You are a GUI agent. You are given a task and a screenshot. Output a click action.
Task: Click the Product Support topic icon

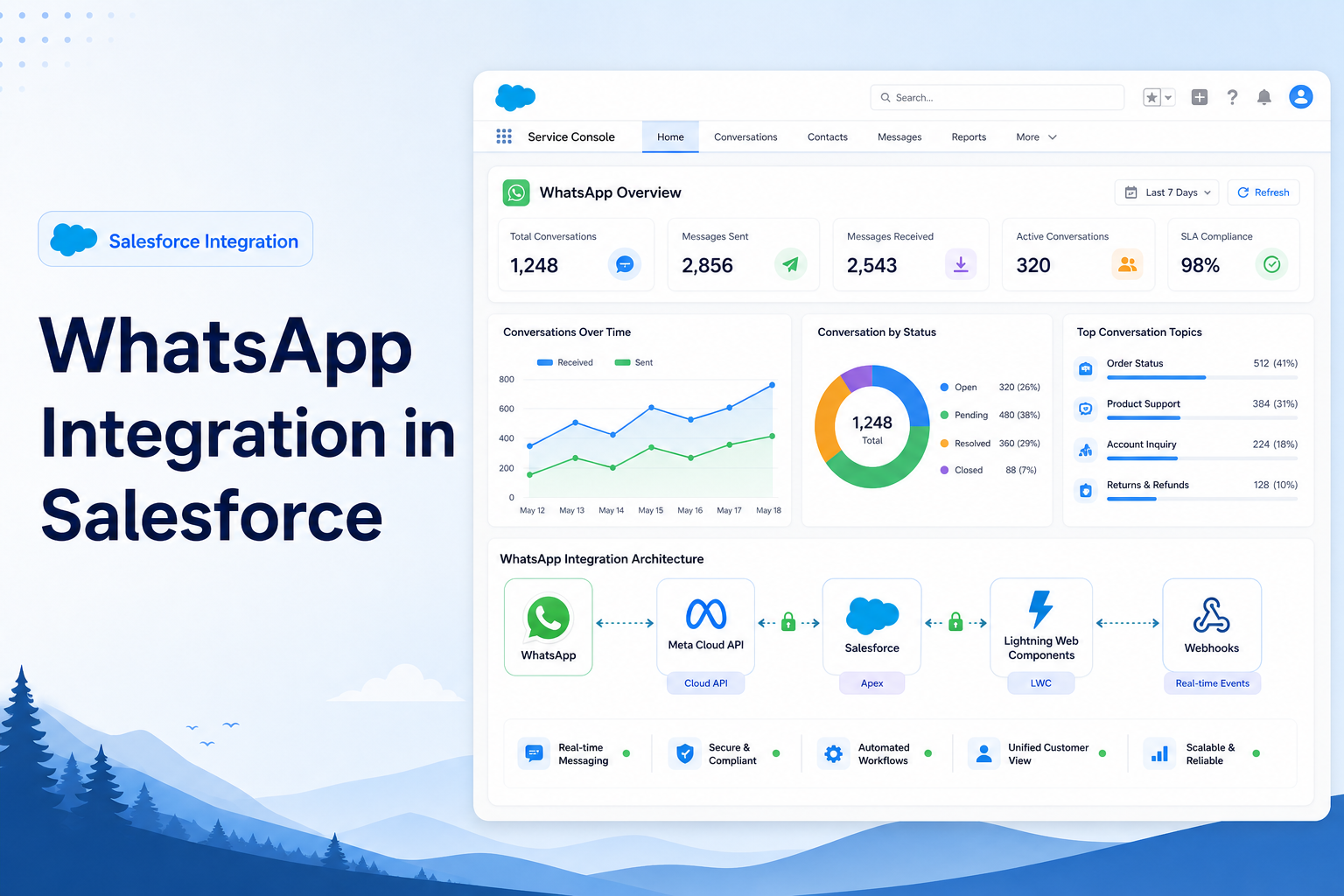[1086, 409]
